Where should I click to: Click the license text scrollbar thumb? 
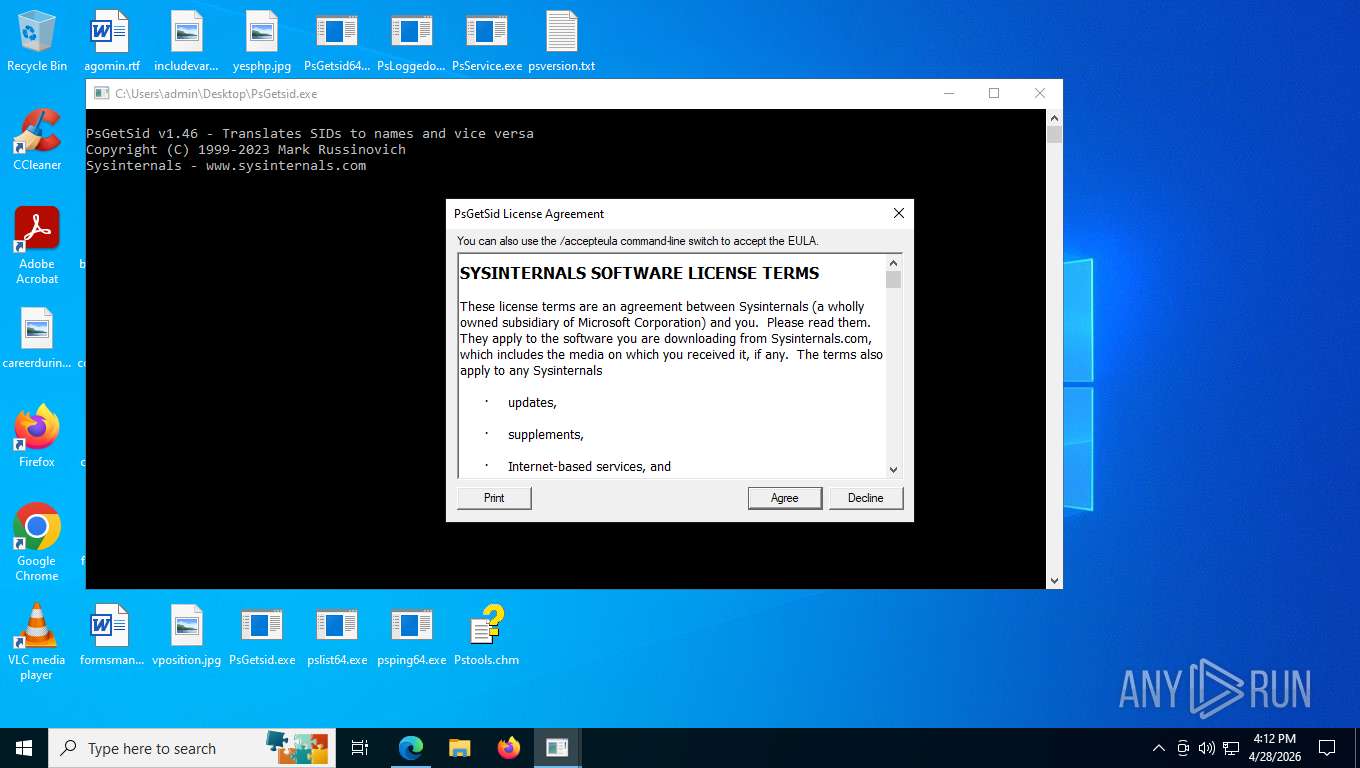coord(894,279)
